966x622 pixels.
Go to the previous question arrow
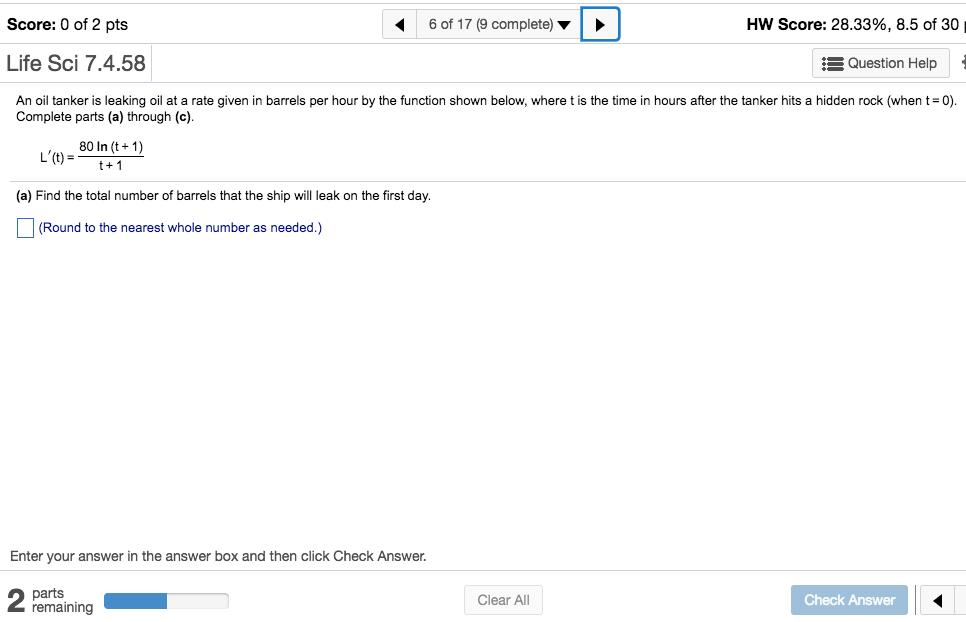(x=399, y=25)
